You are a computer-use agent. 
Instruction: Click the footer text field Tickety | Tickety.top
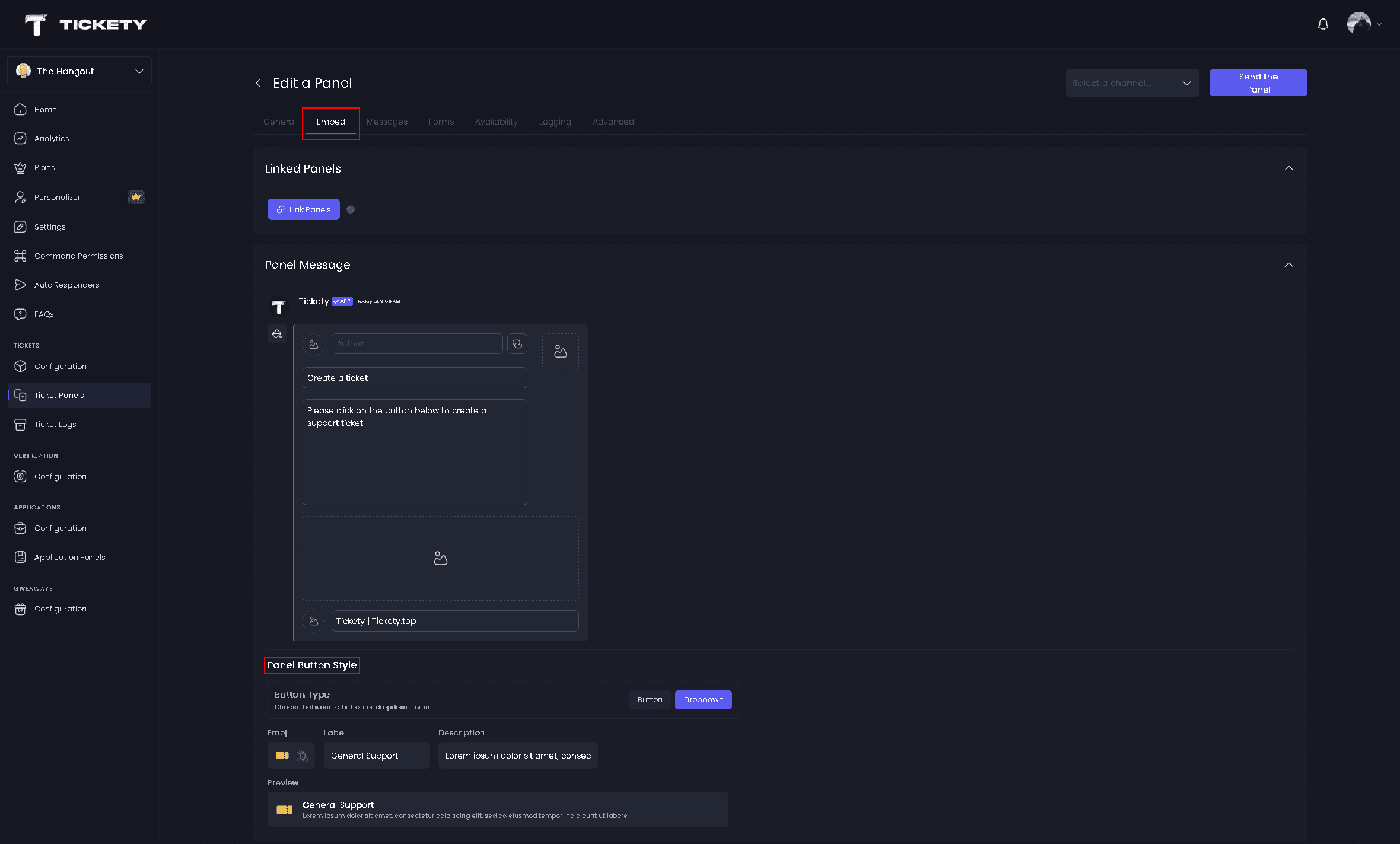[x=455, y=621]
